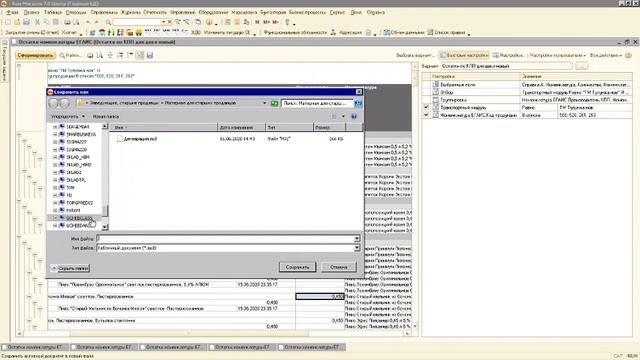Viewport: 640px width, 360px height.
Task: Click the Вариант ellipsis select button
Action: [x=582, y=66]
